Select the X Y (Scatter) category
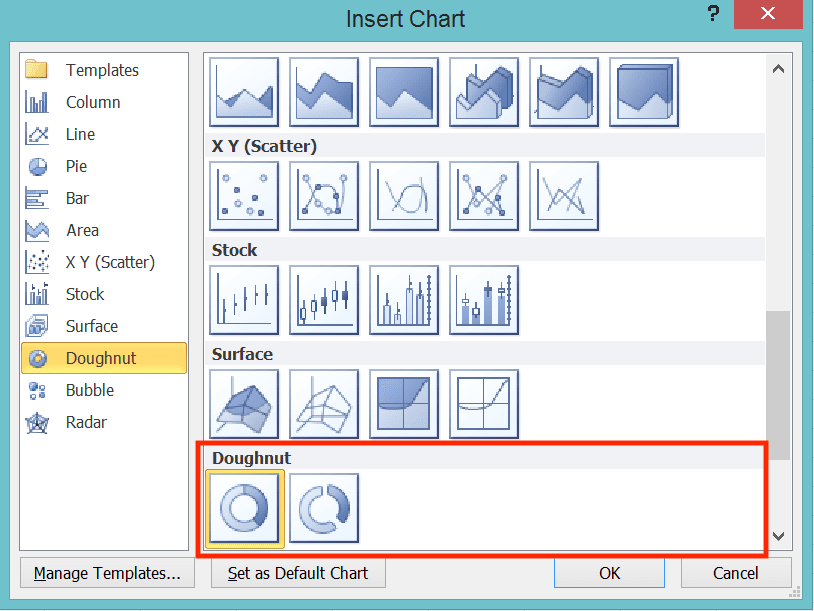Screen dimensions: 814x611 click(x=104, y=262)
